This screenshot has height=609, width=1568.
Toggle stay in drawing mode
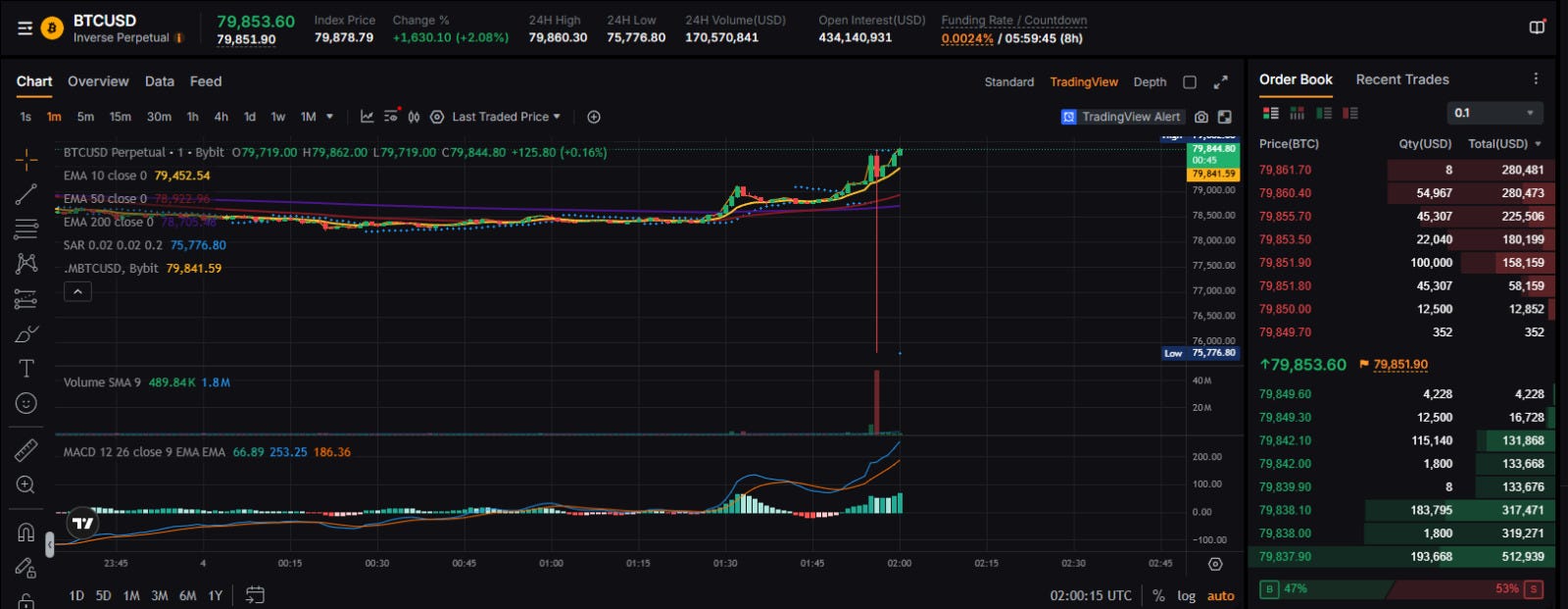[x=26, y=568]
